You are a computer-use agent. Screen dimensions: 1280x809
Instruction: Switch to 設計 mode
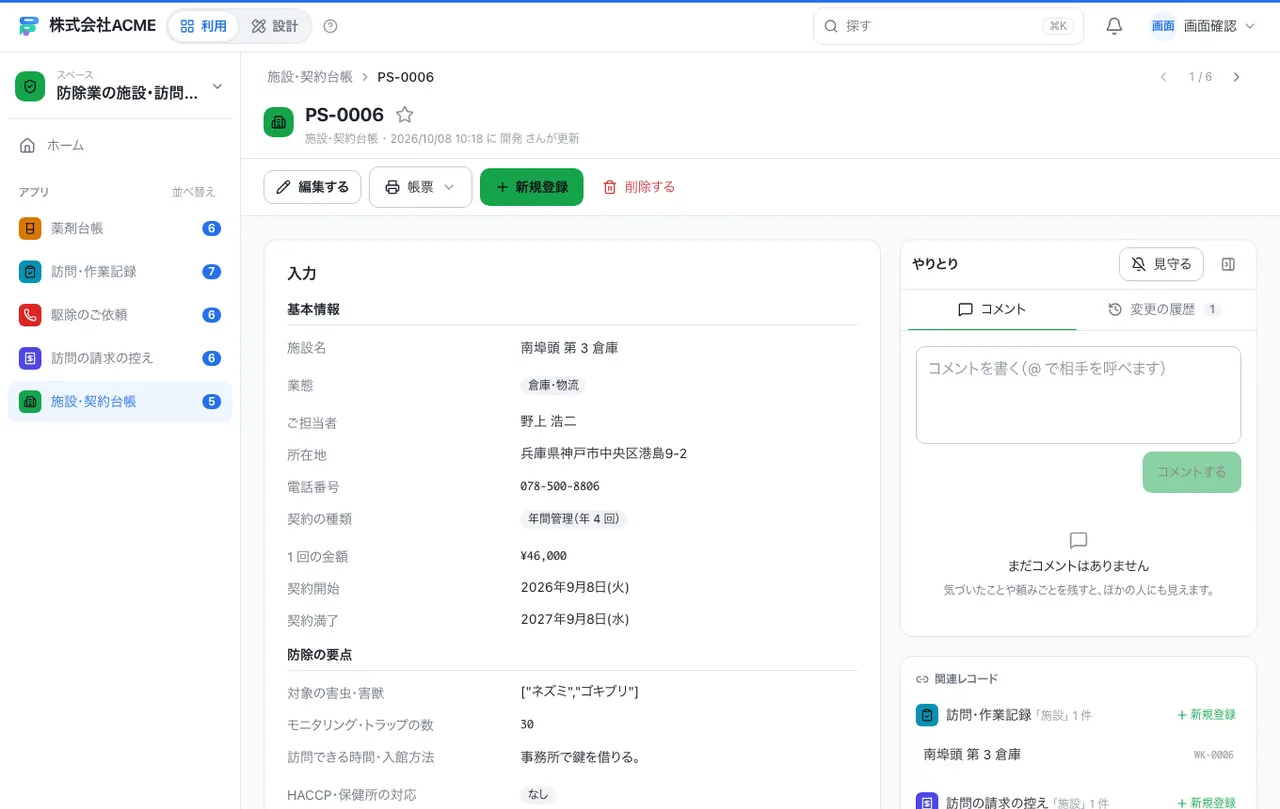coord(275,26)
